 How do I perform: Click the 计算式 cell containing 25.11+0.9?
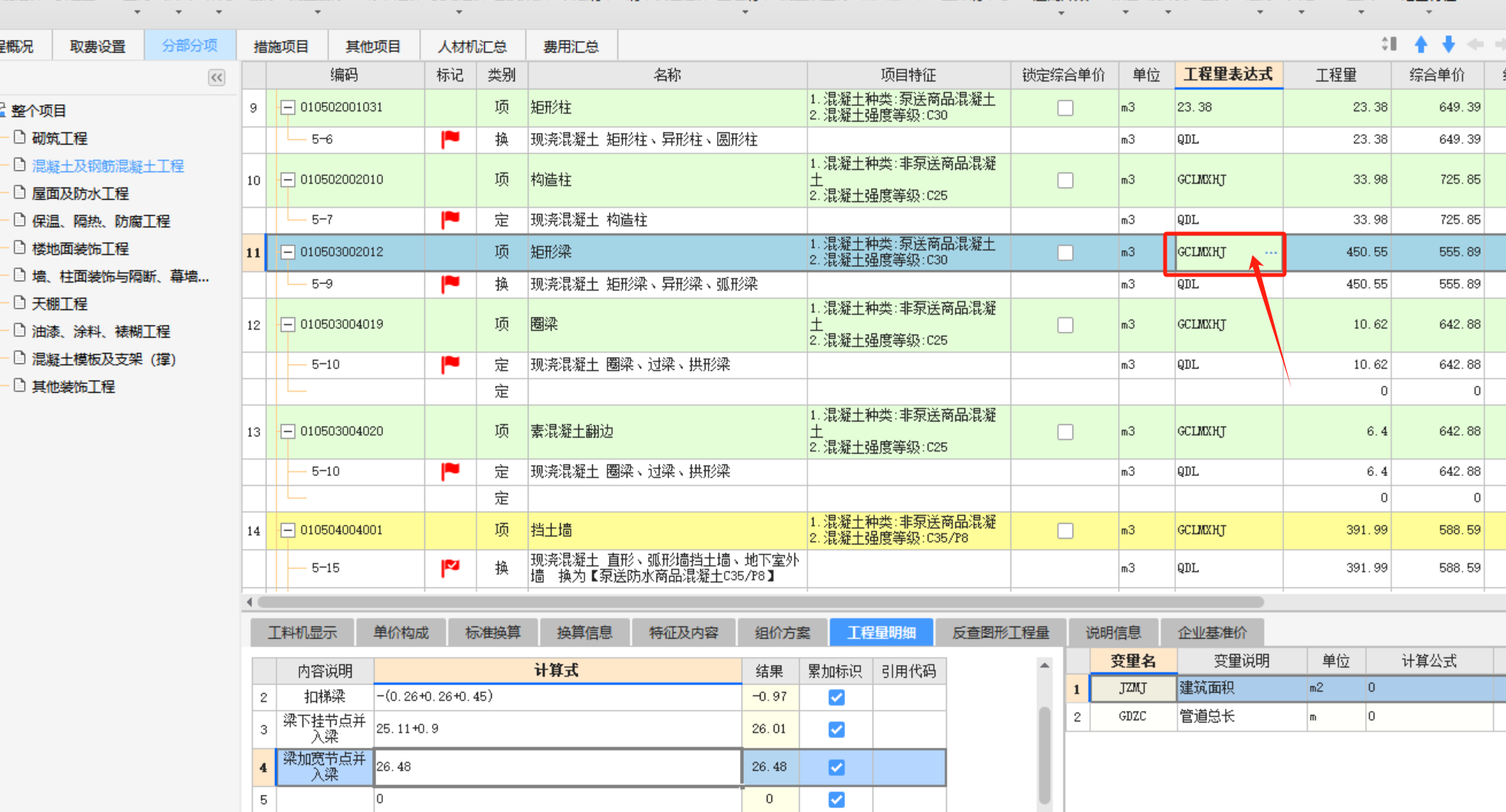pyautogui.click(x=558, y=729)
